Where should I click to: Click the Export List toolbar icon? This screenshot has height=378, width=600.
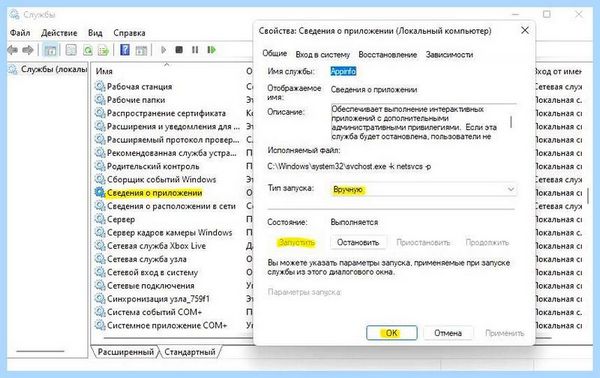pos(103,50)
